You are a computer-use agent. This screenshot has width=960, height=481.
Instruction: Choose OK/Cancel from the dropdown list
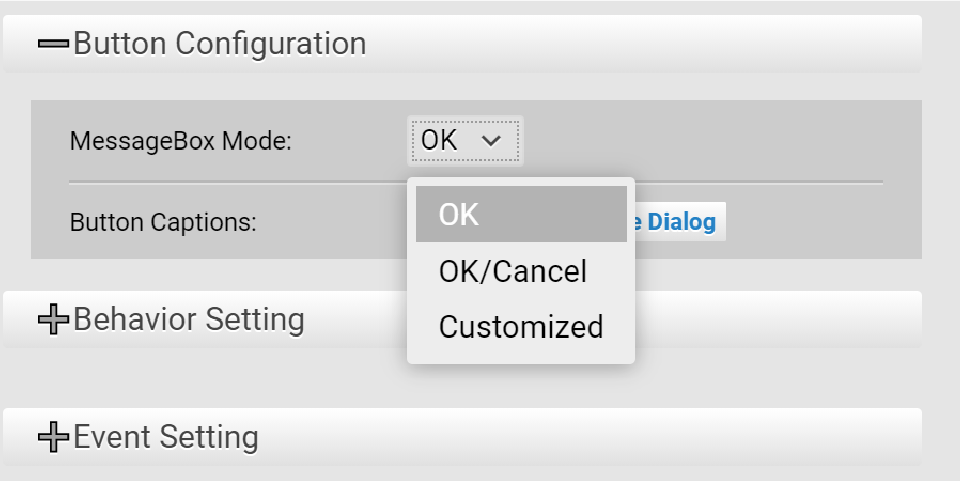(x=513, y=271)
